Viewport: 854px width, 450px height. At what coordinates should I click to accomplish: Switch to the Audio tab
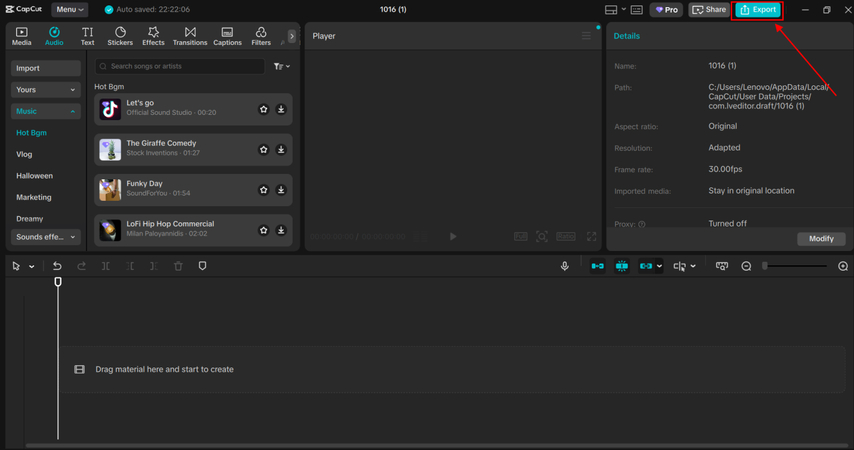click(54, 36)
